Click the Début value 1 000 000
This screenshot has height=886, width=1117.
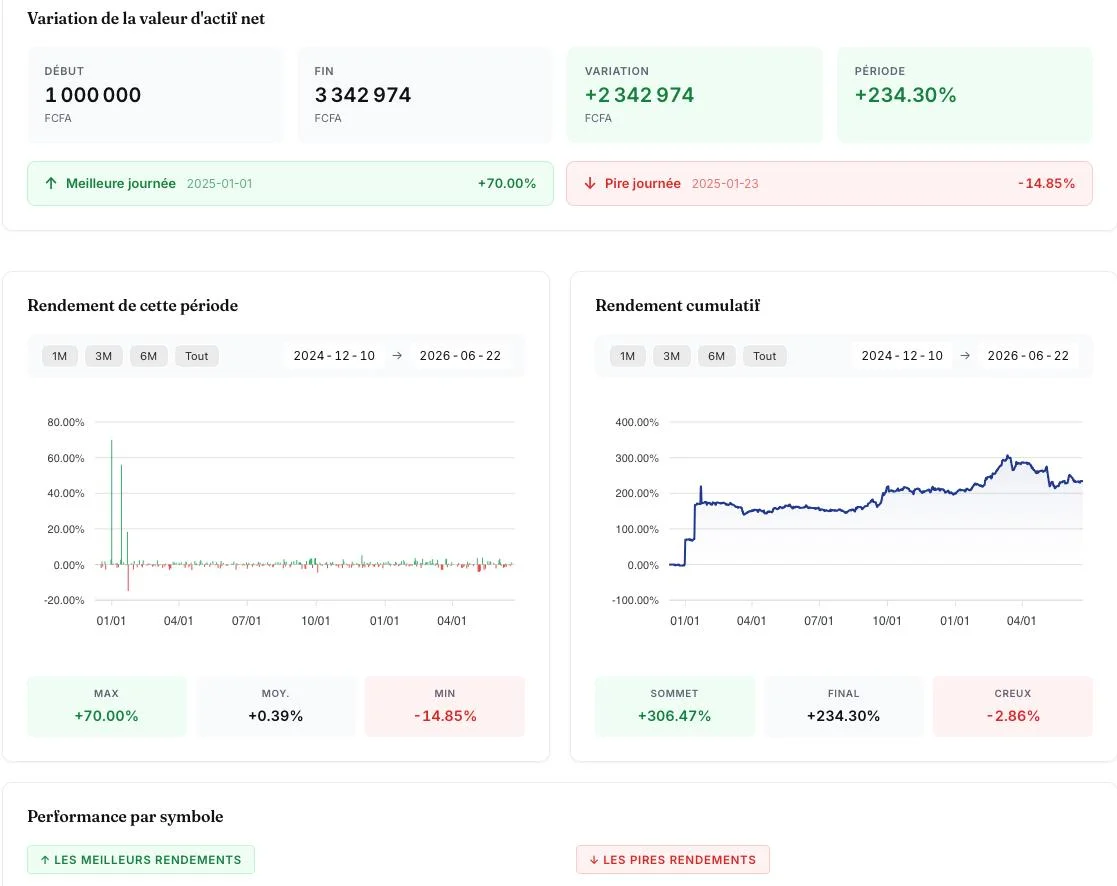[x=93, y=95]
